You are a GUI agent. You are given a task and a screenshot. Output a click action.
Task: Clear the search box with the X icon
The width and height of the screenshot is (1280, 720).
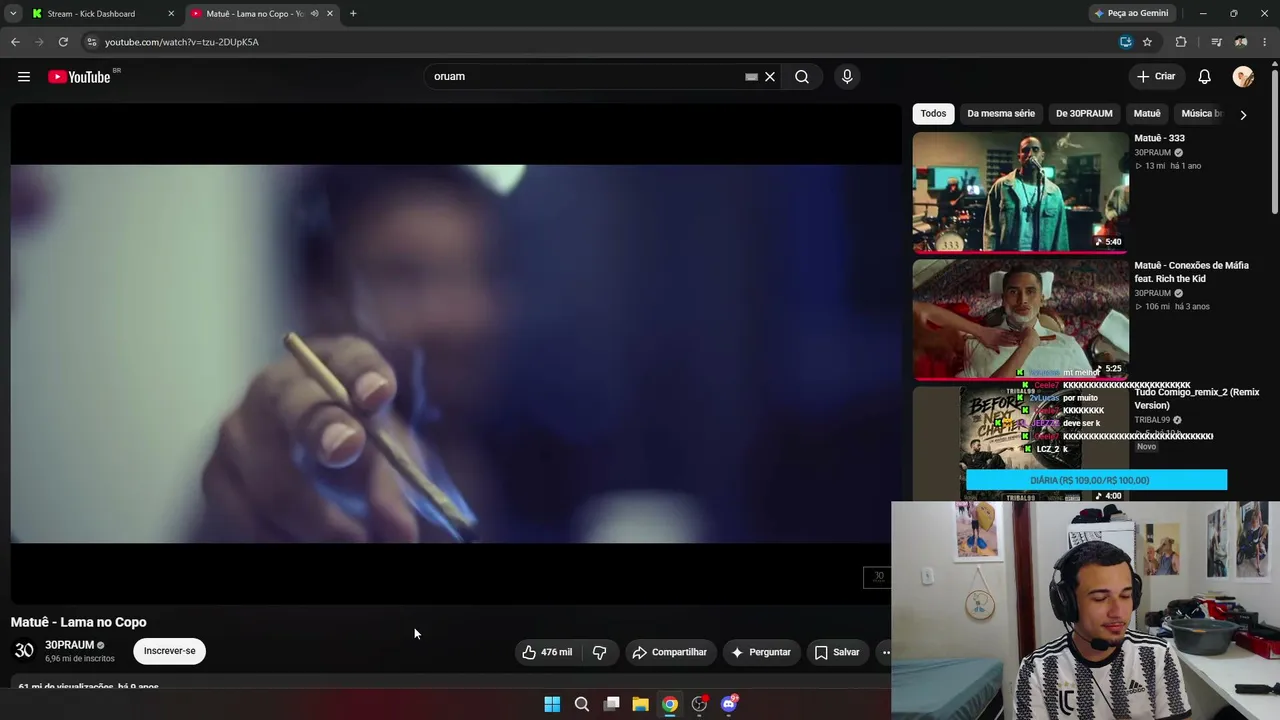(x=770, y=77)
